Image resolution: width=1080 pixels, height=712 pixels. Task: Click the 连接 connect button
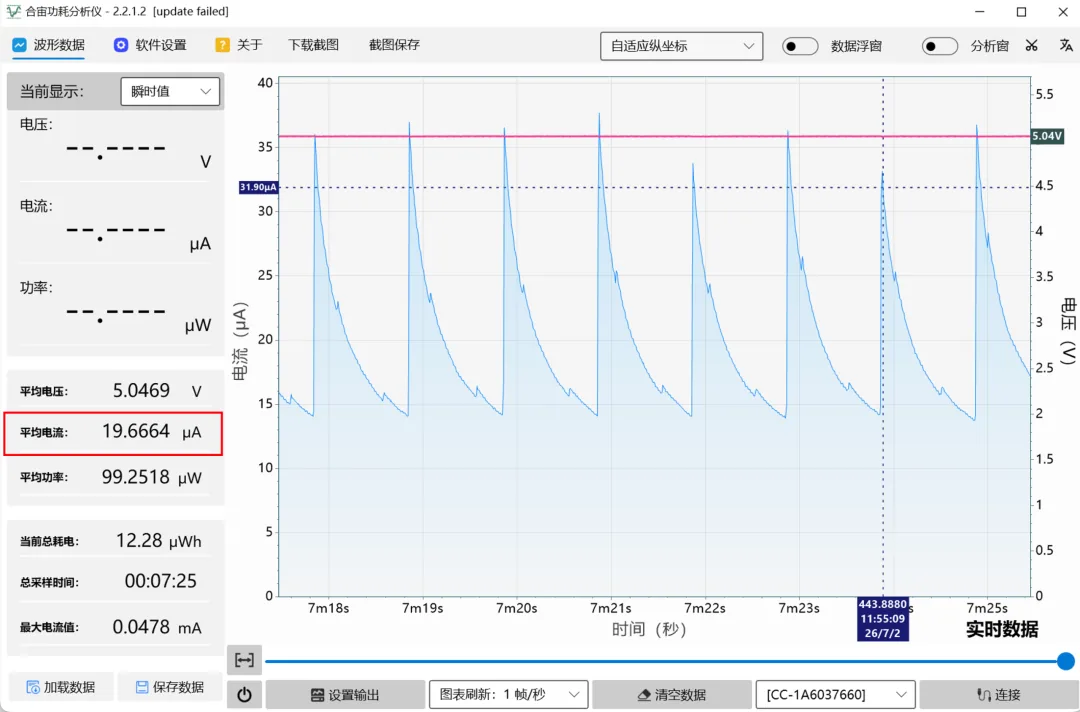(999, 695)
